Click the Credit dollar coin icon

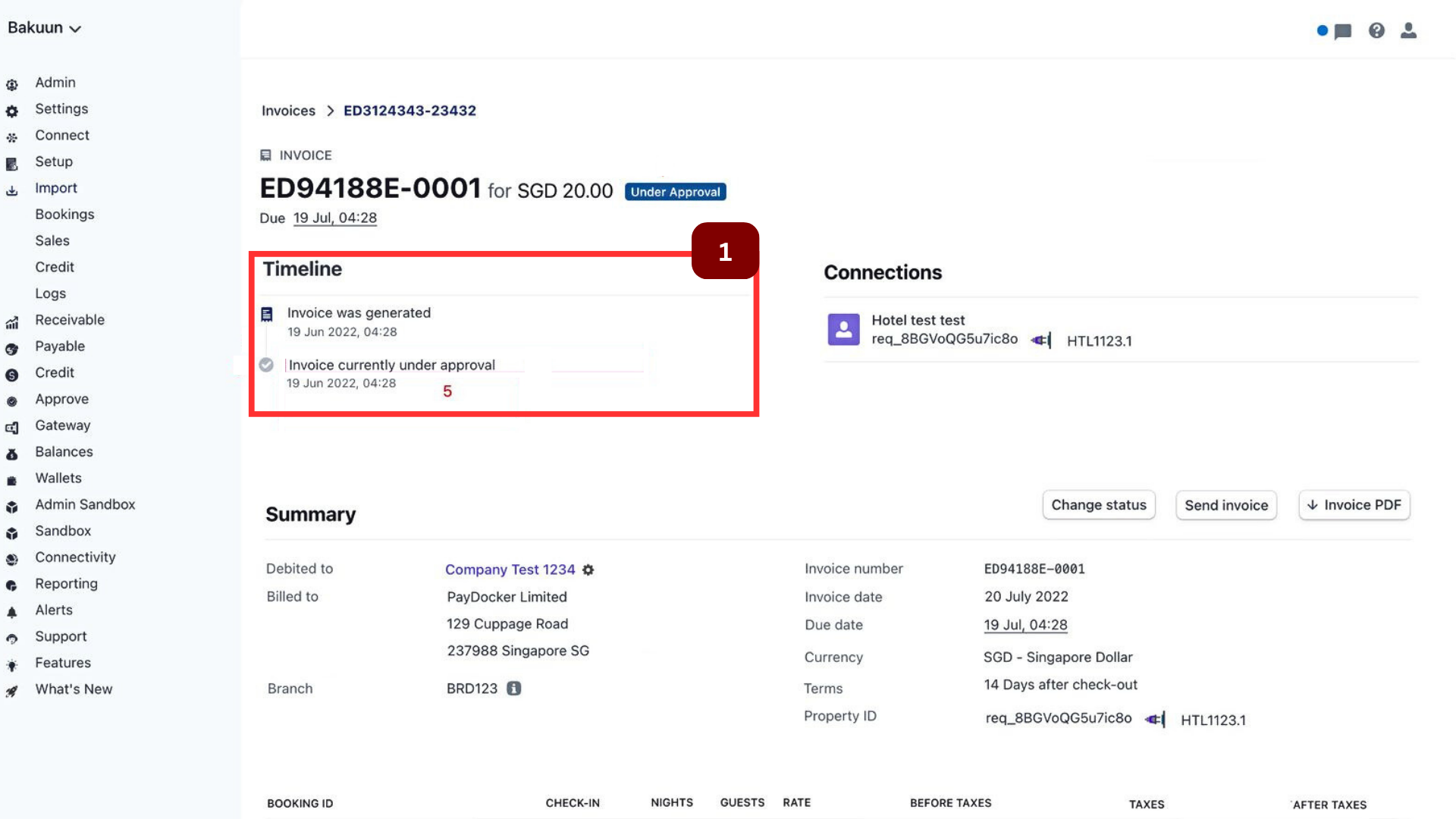(12, 375)
